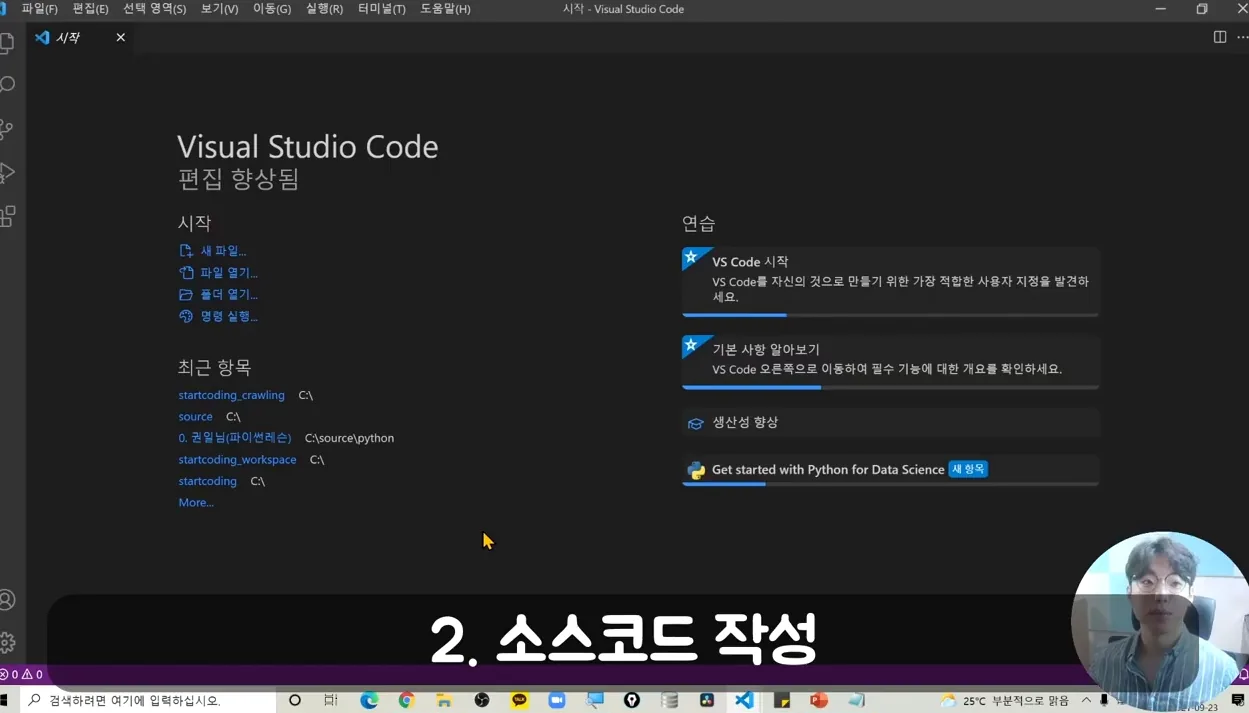This screenshot has height=713, width=1249.
Task: Open Microsoft Edge from taskbar
Action: [369, 700]
